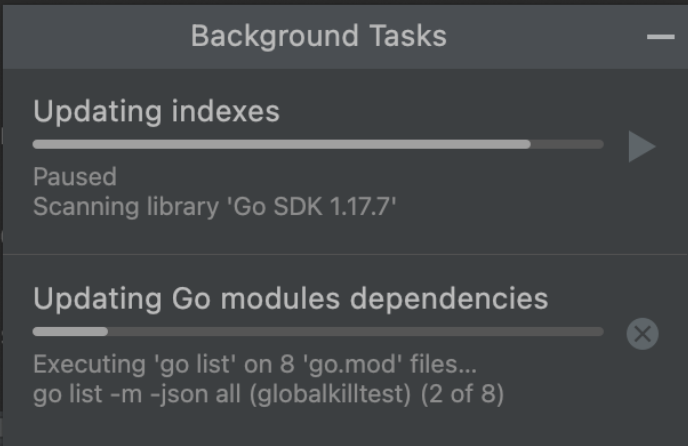The height and width of the screenshot is (446, 688).
Task: Click filled part of Go modules progress bar
Action: coord(70,331)
